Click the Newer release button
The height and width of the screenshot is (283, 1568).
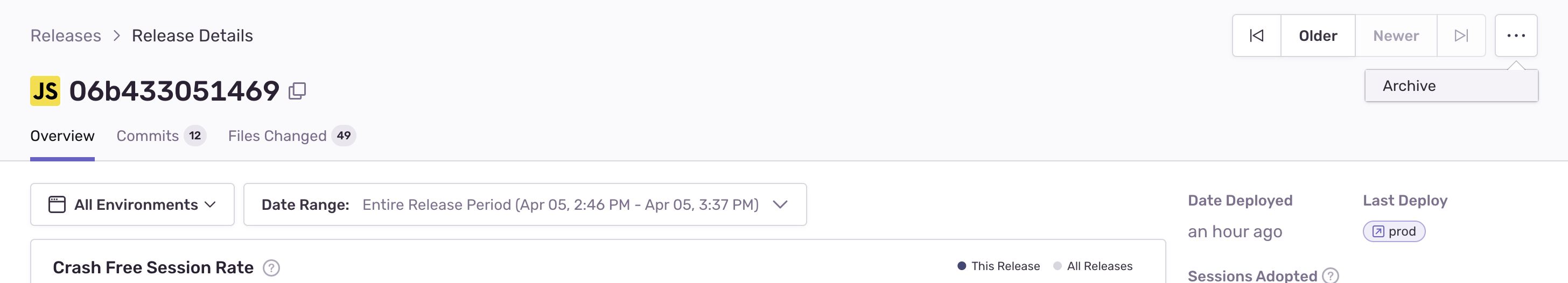coord(1396,36)
